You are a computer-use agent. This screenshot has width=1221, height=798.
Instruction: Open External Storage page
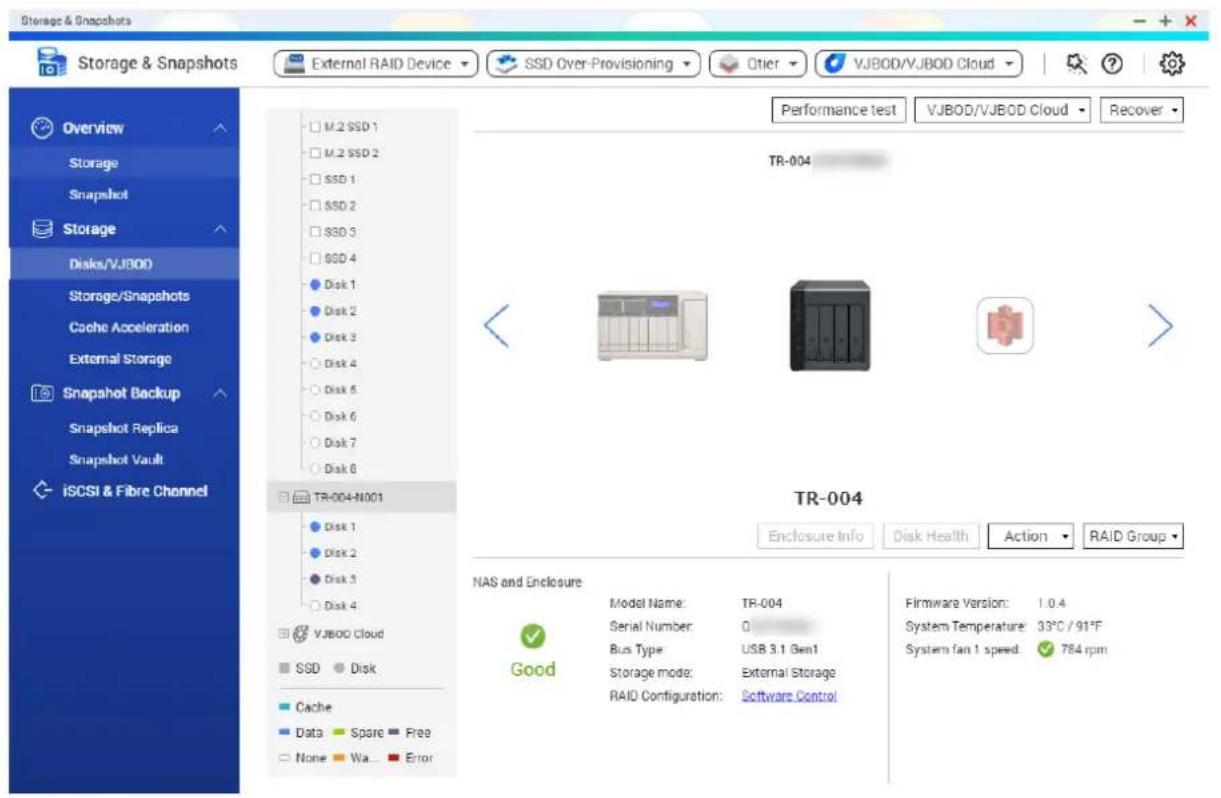[120, 359]
